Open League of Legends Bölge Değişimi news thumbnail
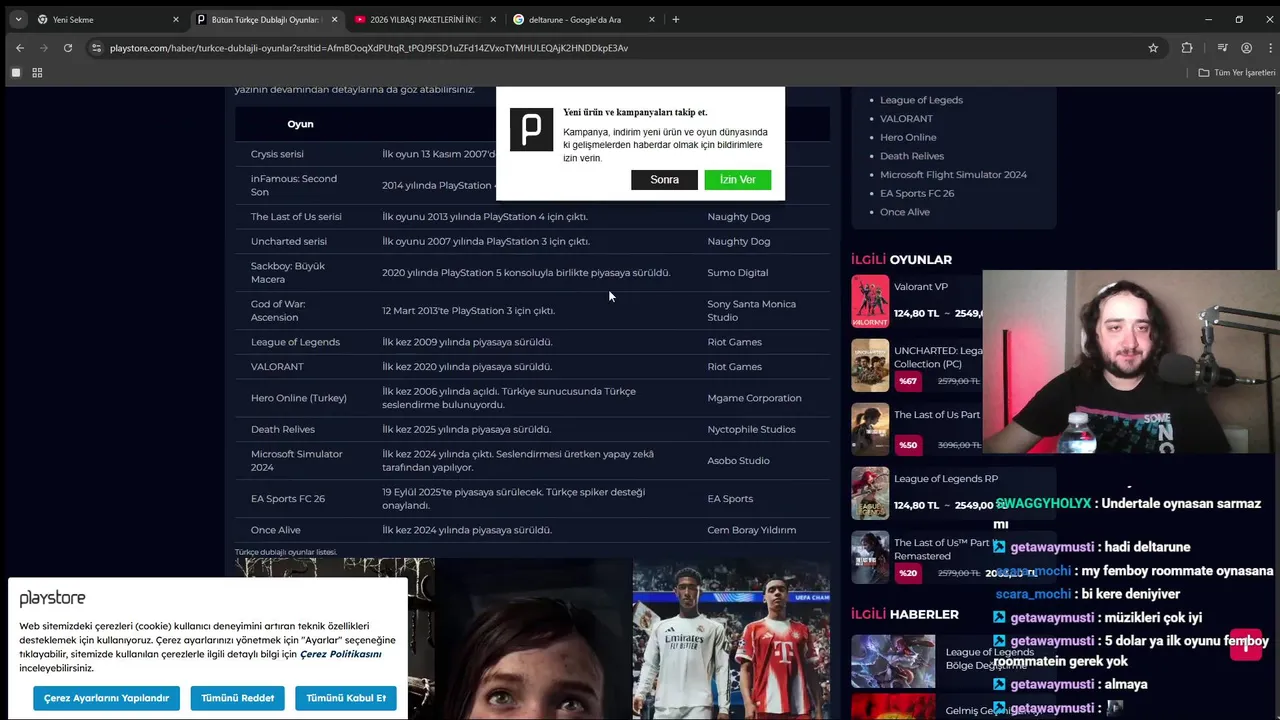The width and height of the screenshot is (1280, 720). click(x=893, y=661)
